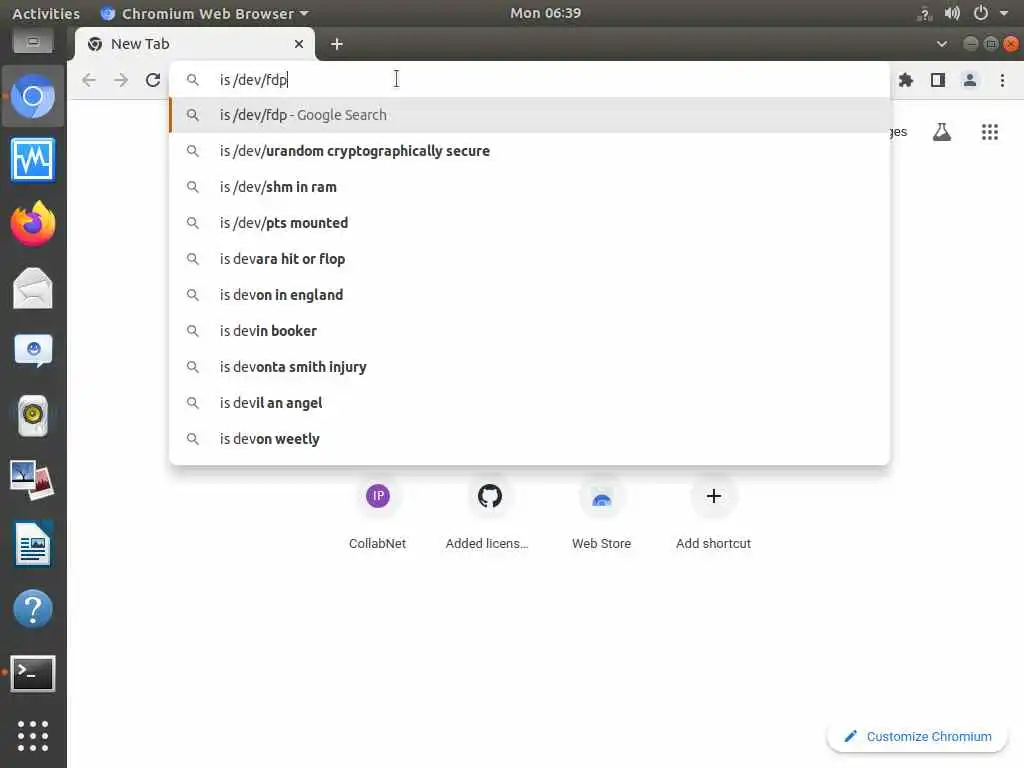Screen dimensions: 1024x768
Task: Open LibreOffice Writer in dock
Action: coord(33,543)
